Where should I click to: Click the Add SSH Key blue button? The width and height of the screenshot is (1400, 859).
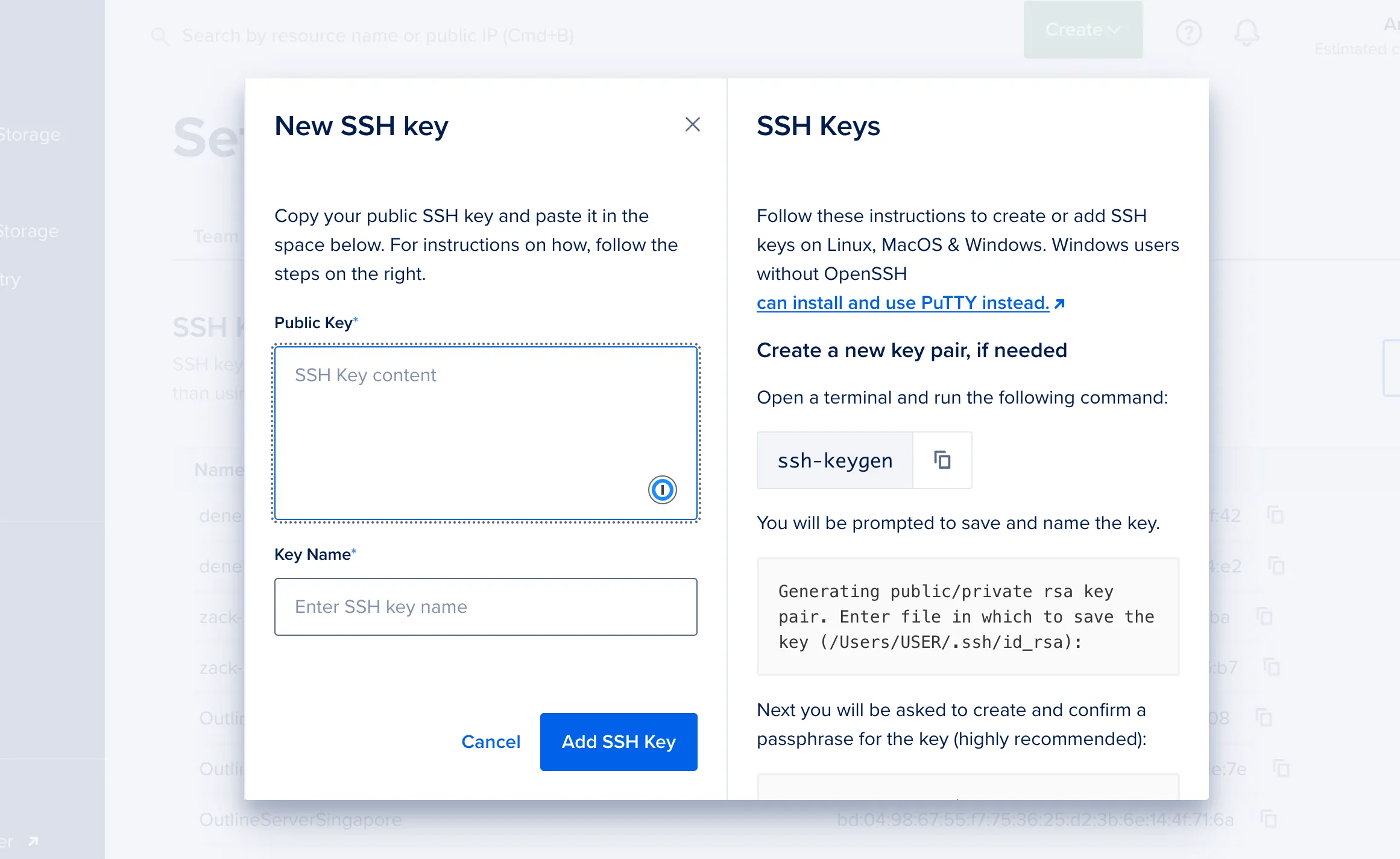pyautogui.click(x=619, y=742)
